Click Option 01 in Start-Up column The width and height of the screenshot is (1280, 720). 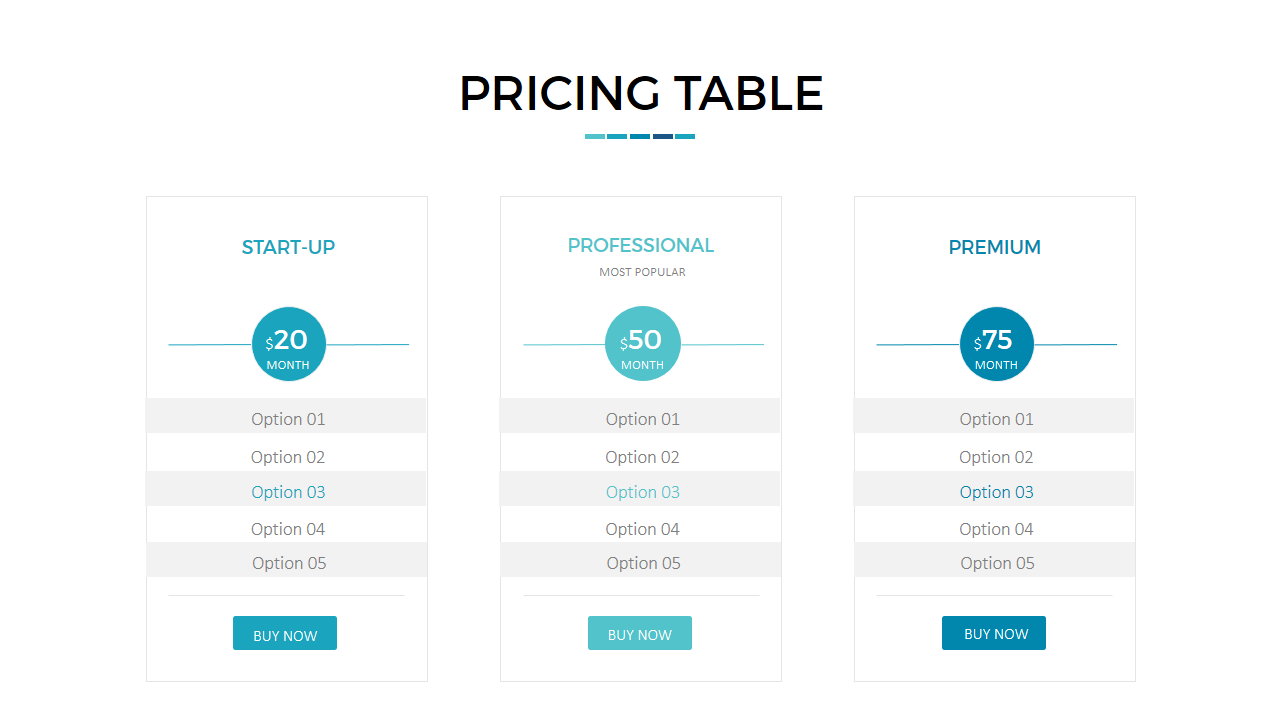pos(288,419)
